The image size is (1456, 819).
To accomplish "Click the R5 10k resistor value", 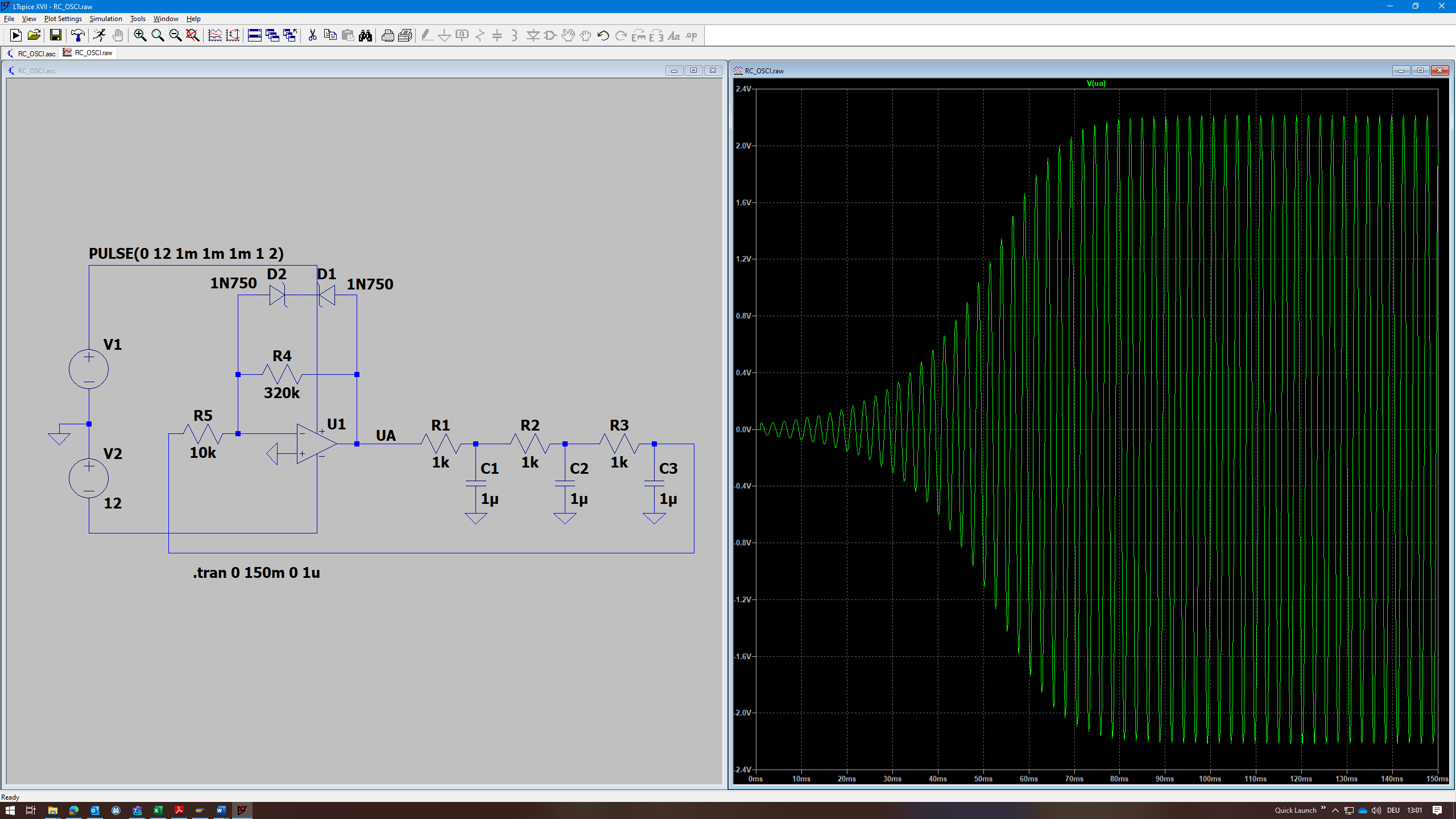I will [x=202, y=453].
